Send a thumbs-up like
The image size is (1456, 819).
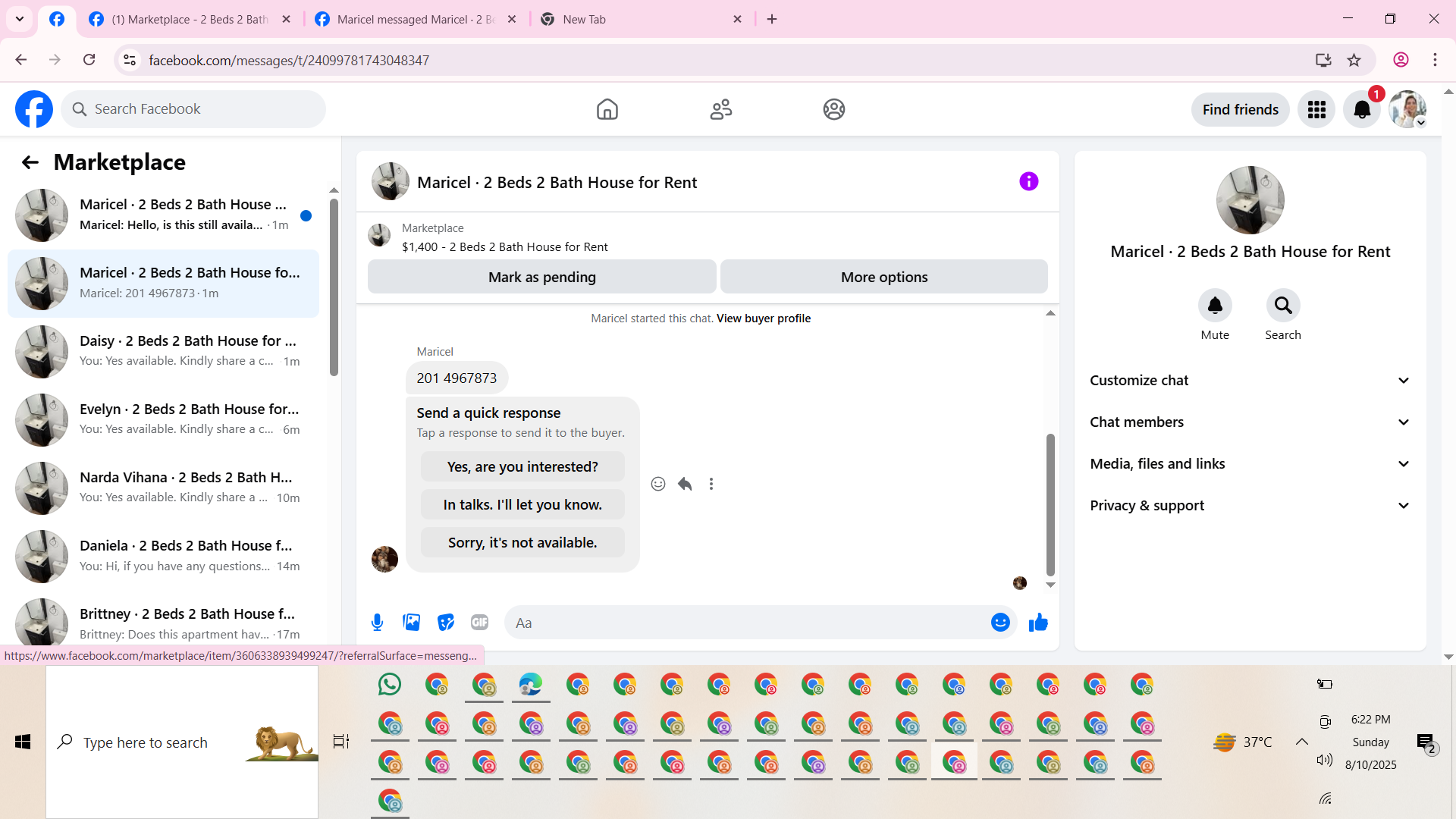pyautogui.click(x=1038, y=623)
